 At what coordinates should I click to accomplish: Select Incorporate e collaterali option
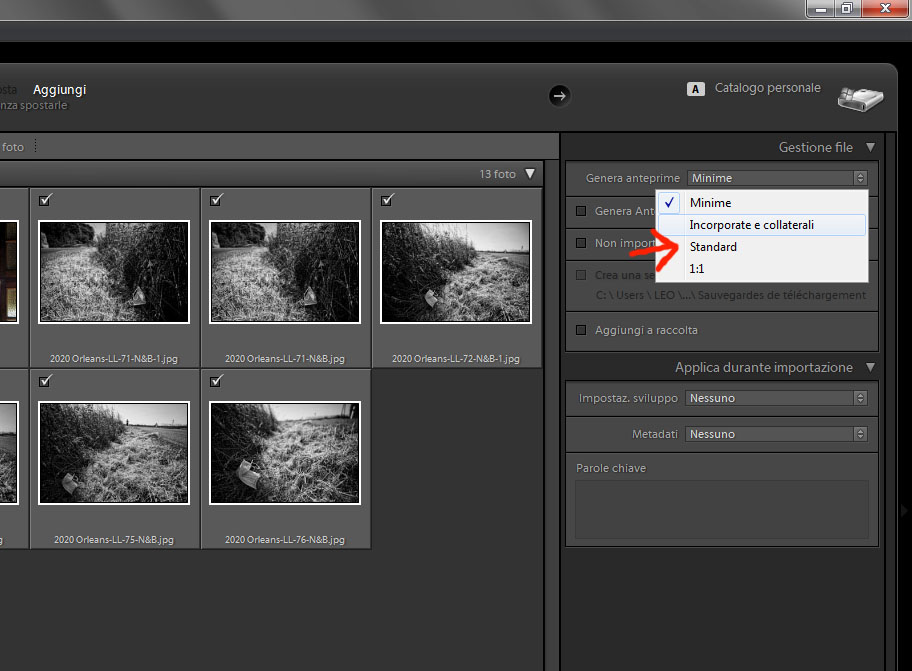click(x=762, y=224)
